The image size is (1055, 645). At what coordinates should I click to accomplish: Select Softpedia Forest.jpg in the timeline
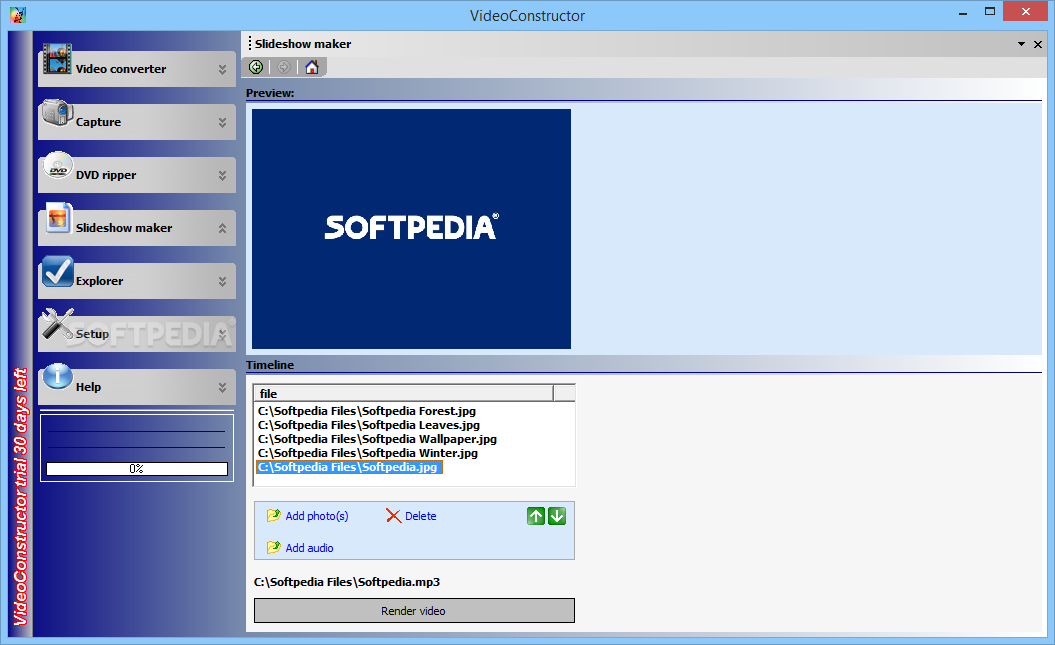367,411
